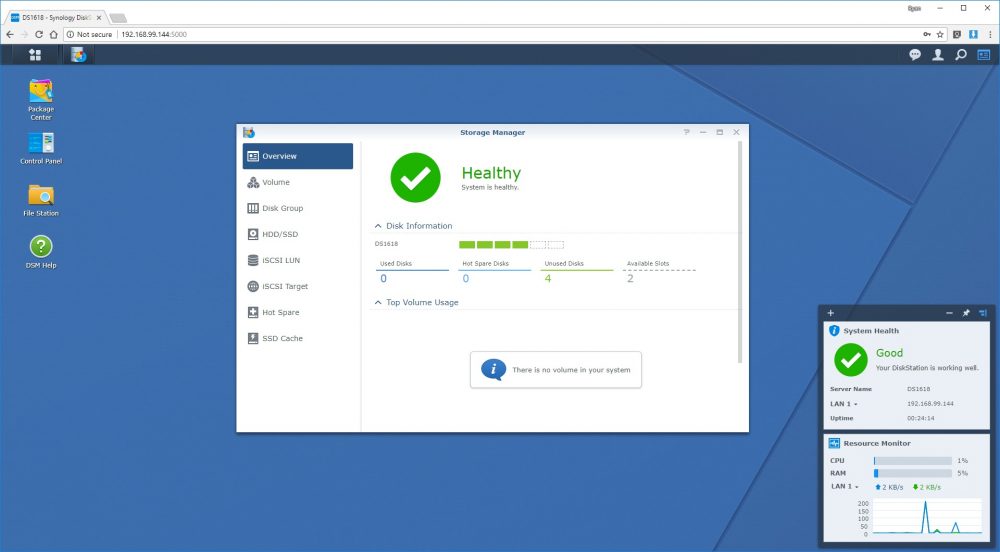
Task: Click the Storage Manager vertical scrollbar
Action: tap(740, 252)
